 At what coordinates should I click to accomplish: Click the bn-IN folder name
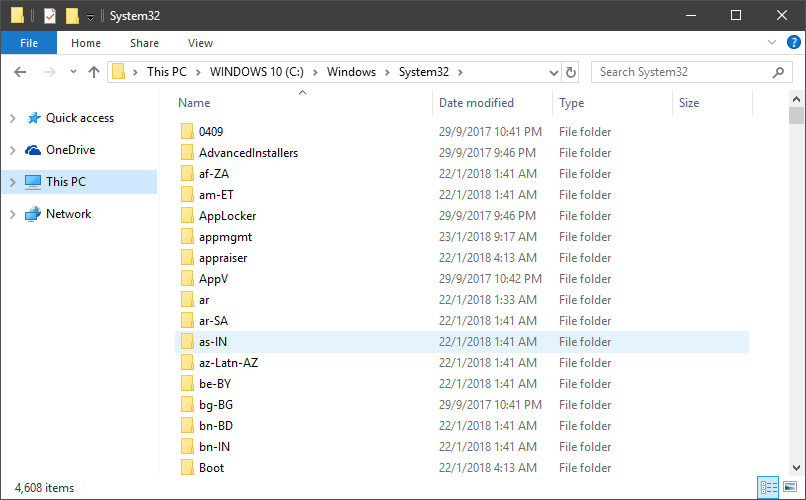click(x=214, y=447)
